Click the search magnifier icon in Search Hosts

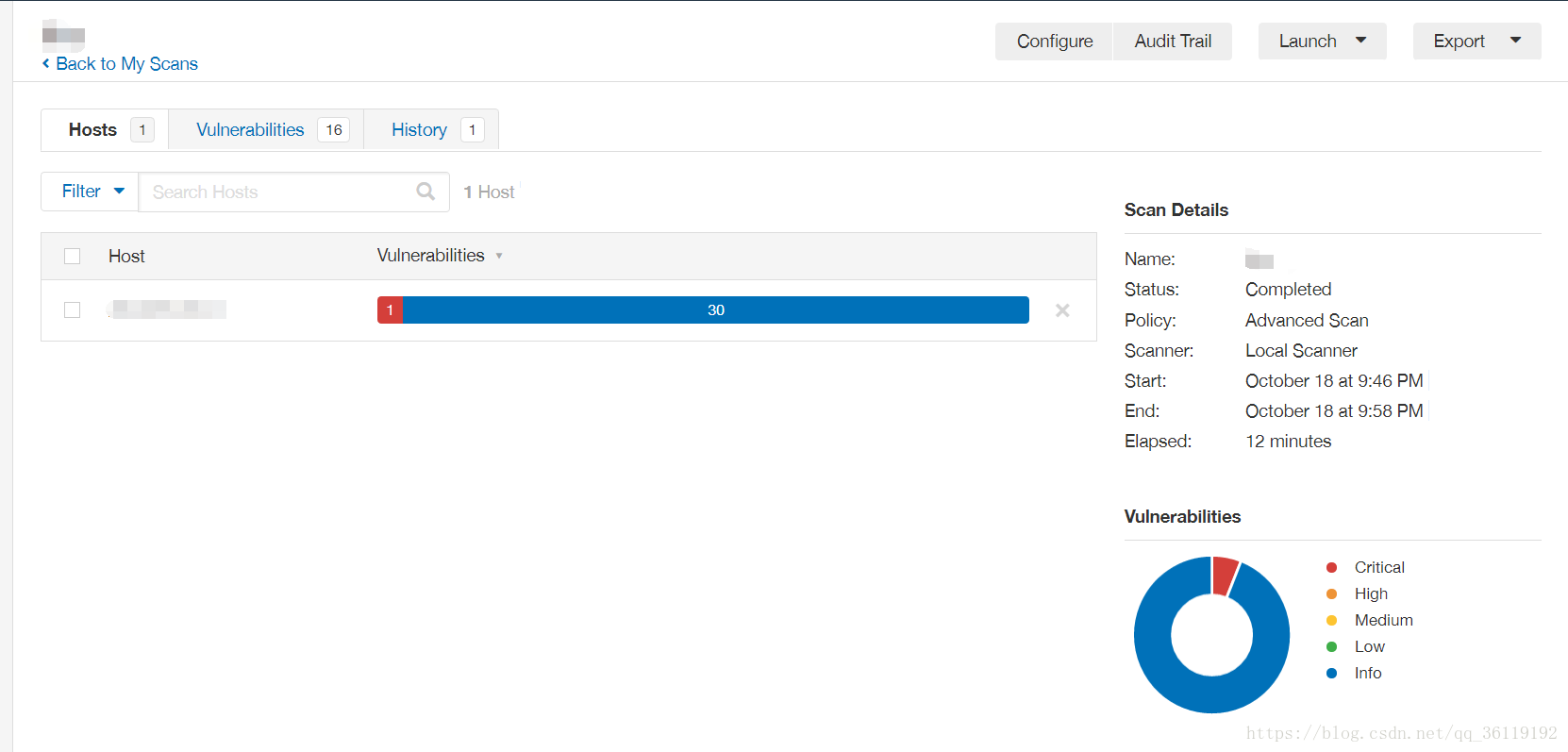pyautogui.click(x=425, y=192)
